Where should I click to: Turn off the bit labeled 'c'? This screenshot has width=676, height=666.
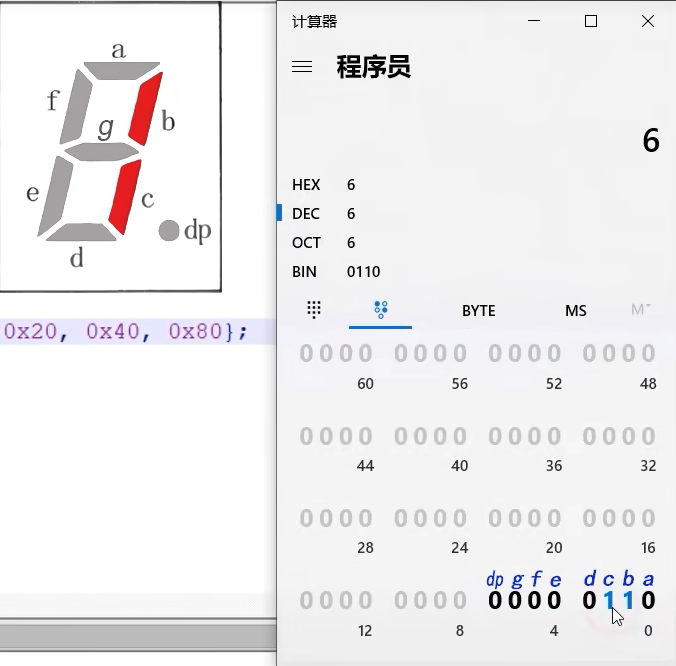tap(609, 600)
